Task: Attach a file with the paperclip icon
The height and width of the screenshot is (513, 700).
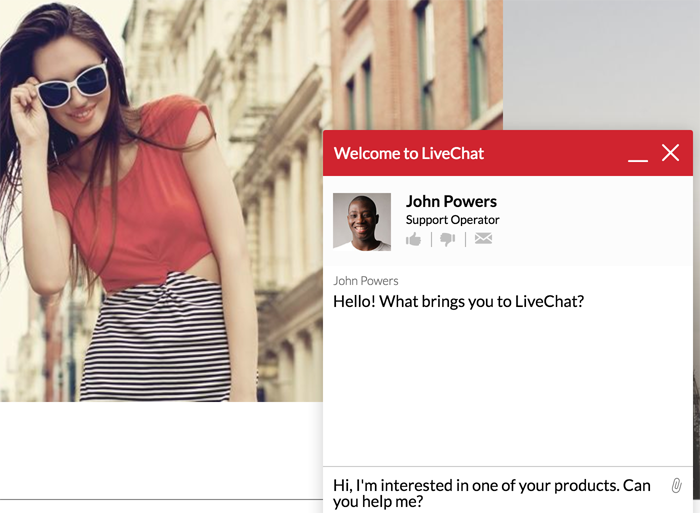Action: tap(676, 485)
